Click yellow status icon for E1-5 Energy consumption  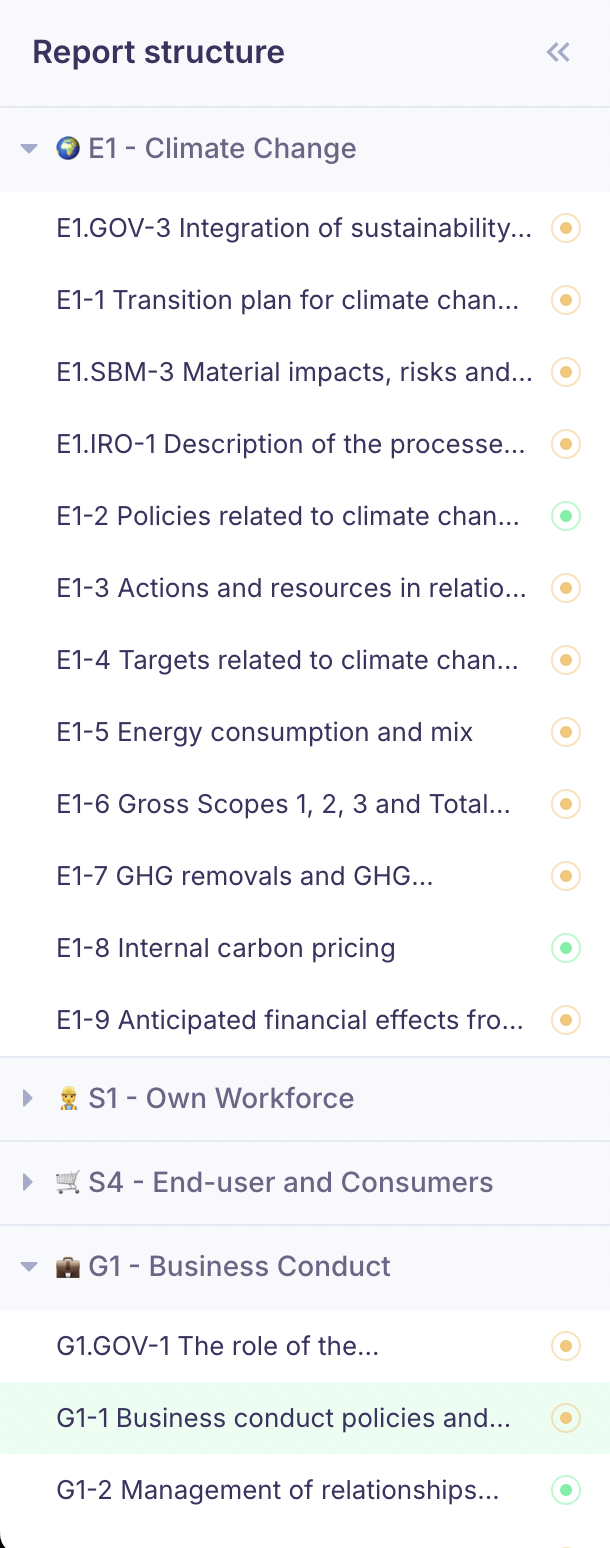[x=566, y=732]
